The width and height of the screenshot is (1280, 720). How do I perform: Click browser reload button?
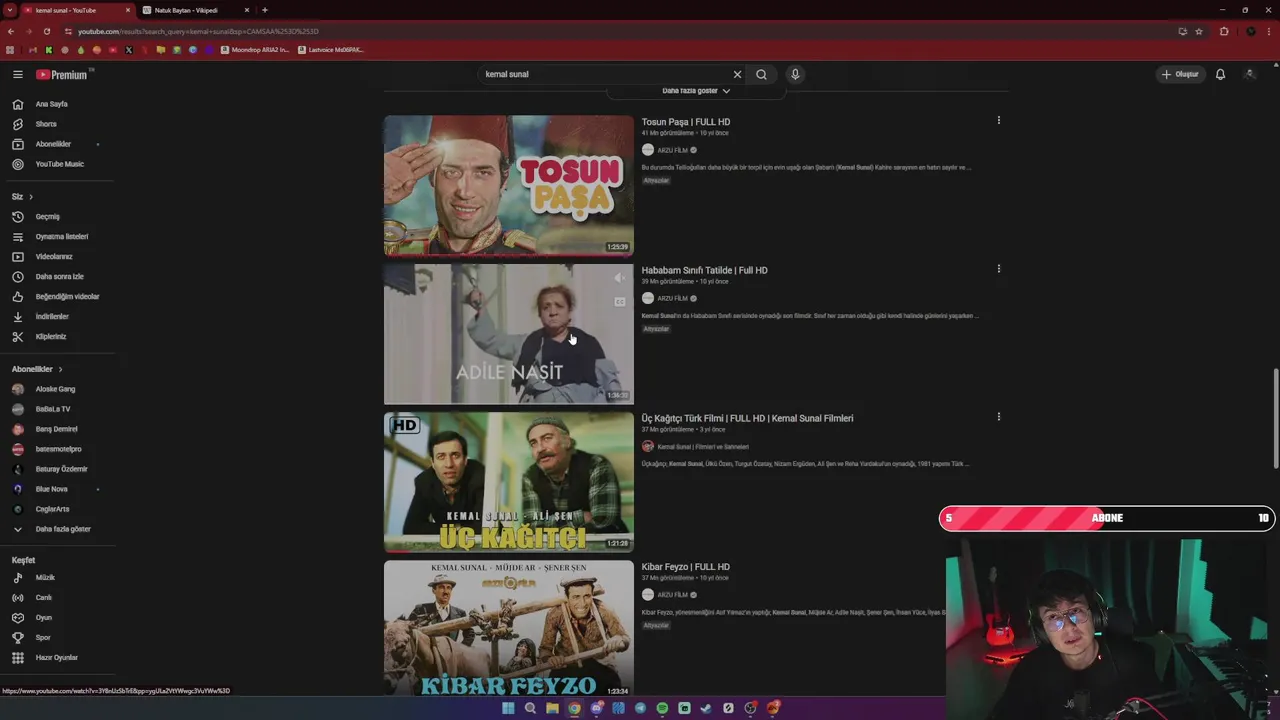coord(46,31)
